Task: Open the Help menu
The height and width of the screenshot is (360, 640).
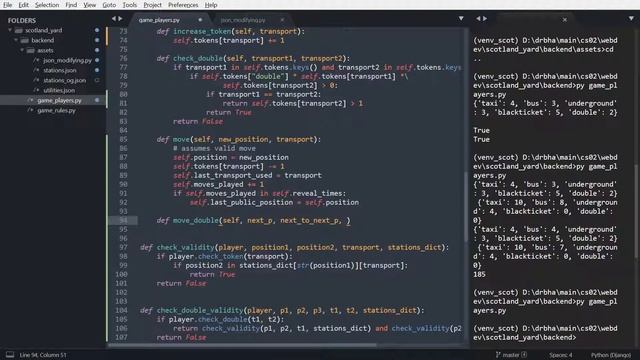Action: click(211, 5)
